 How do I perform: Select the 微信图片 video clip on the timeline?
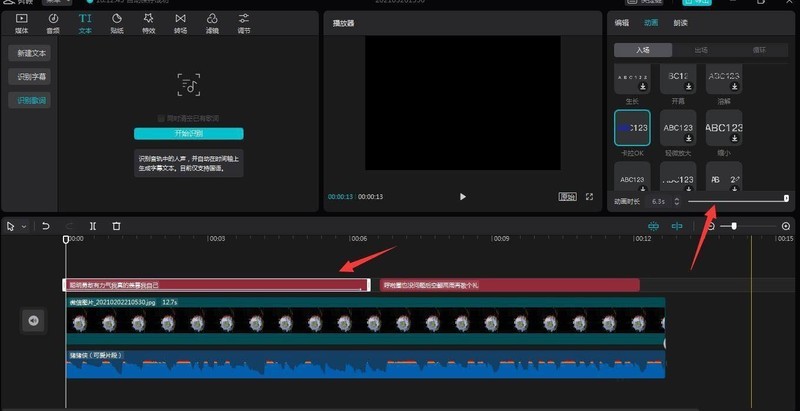point(365,322)
